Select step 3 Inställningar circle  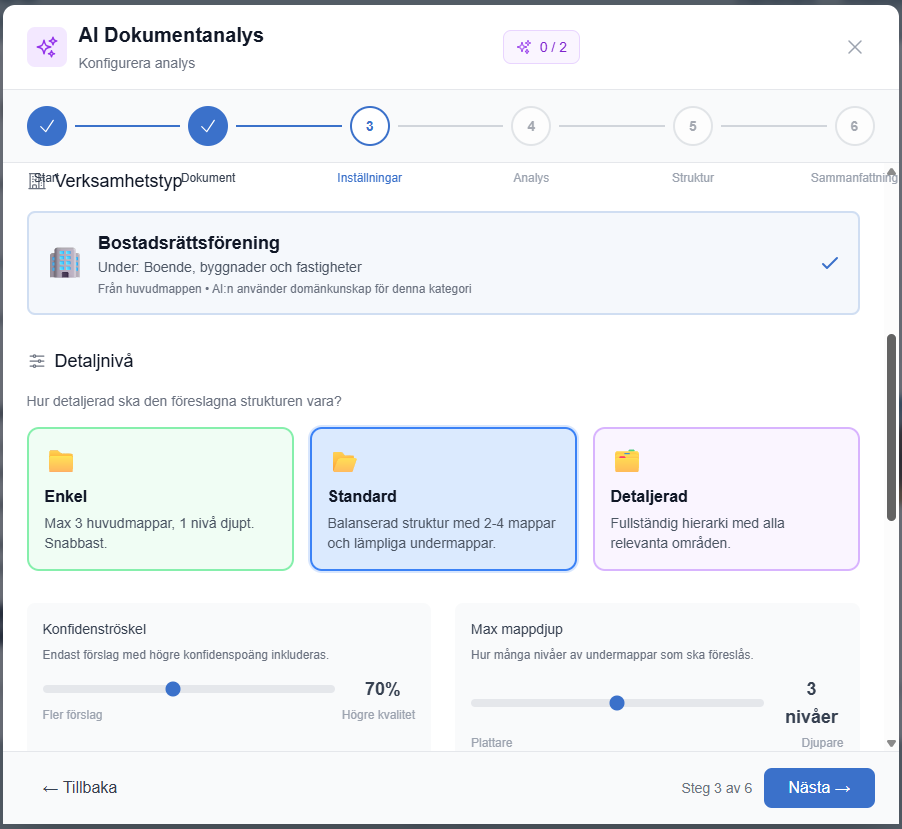[370, 126]
